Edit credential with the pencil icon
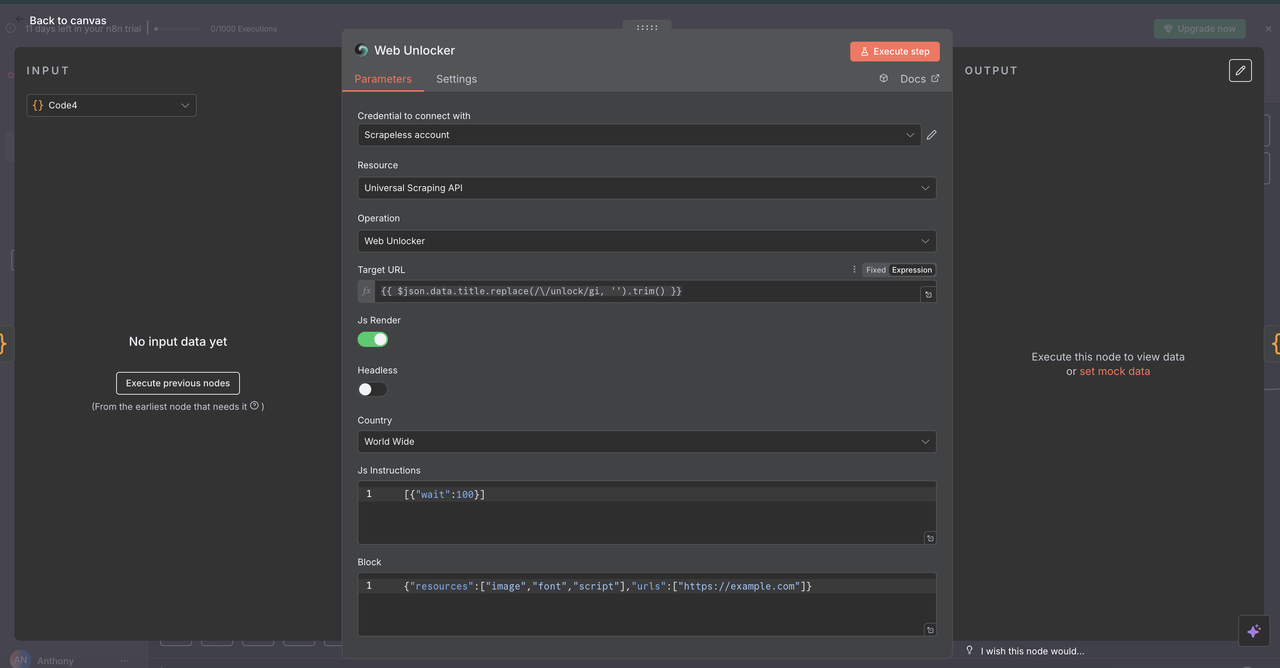Viewport: 1280px width, 668px height. point(931,135)
